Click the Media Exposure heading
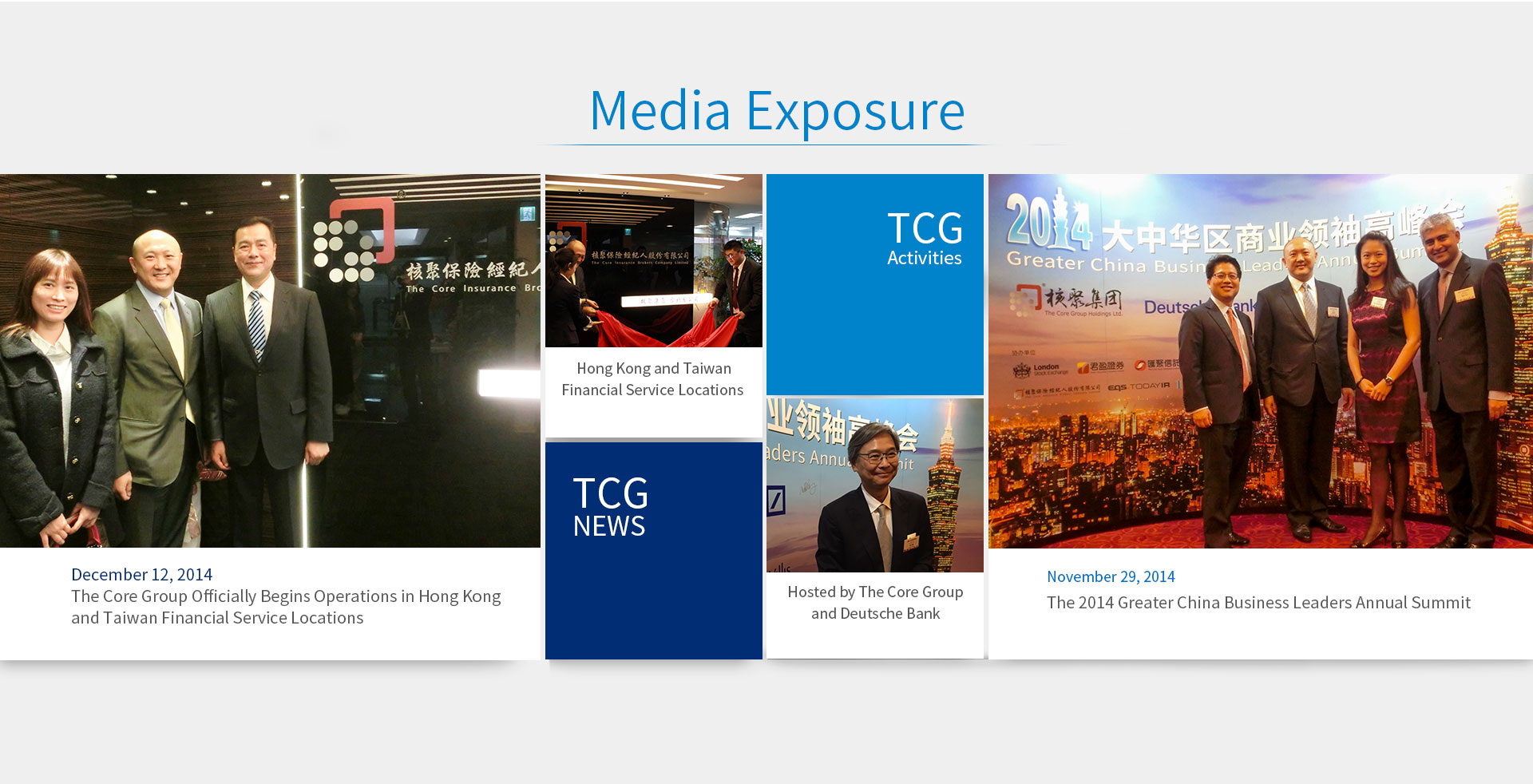Screen dimensions: 1533x784 [x=777, y=111]
